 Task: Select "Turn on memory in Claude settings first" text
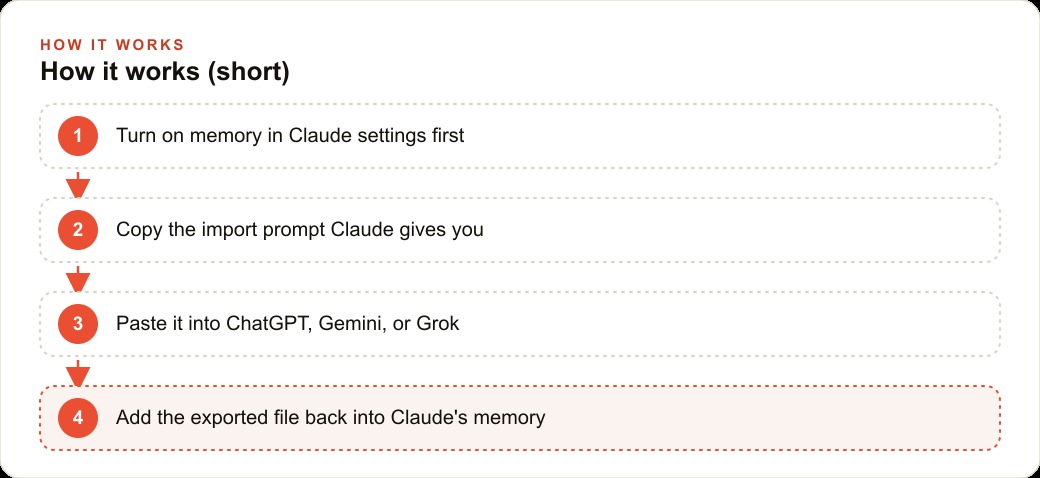pos(290,136)
